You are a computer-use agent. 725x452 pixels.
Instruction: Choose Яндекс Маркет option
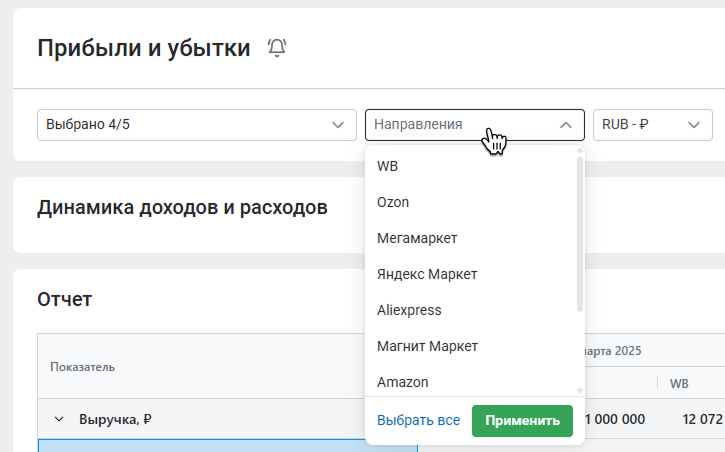[x=471, y=274]
